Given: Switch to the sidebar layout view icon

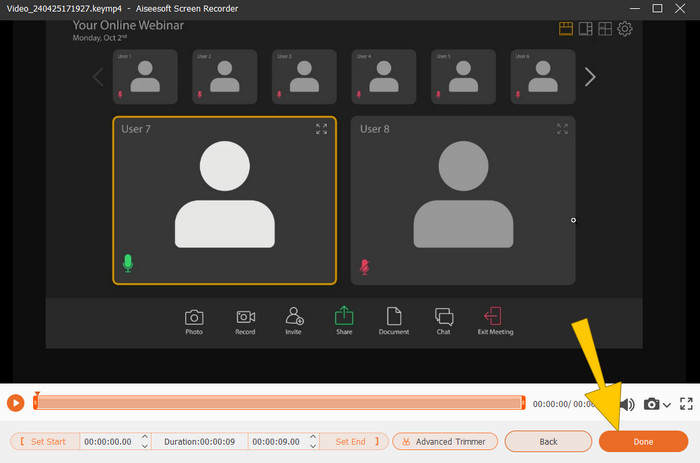Looking at the screenshot, I should (x=585, y=29).
